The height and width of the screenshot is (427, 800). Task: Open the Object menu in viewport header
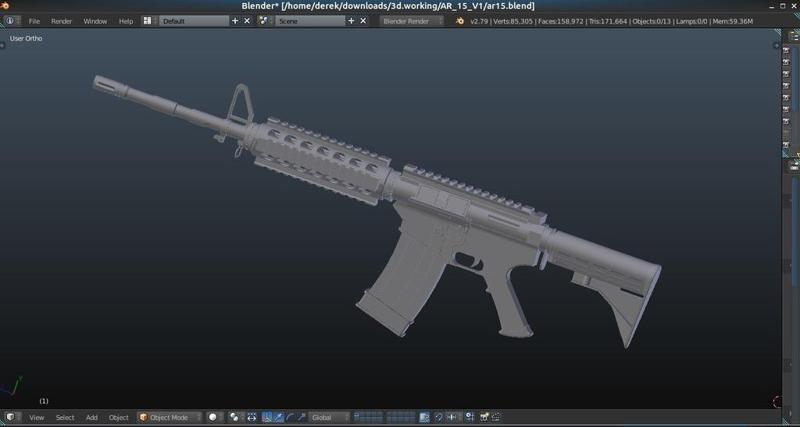tap(118, 417)
